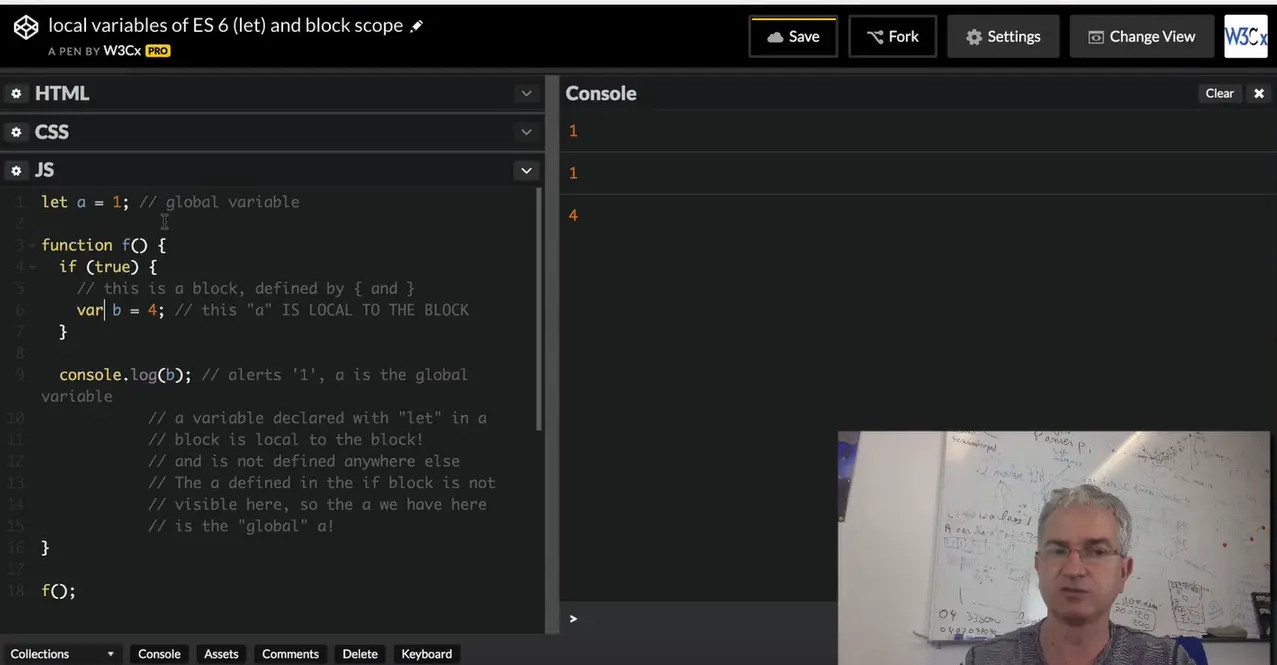
Task: Expand the HTML editor dropdown chevron
Action: coord(526,93)
